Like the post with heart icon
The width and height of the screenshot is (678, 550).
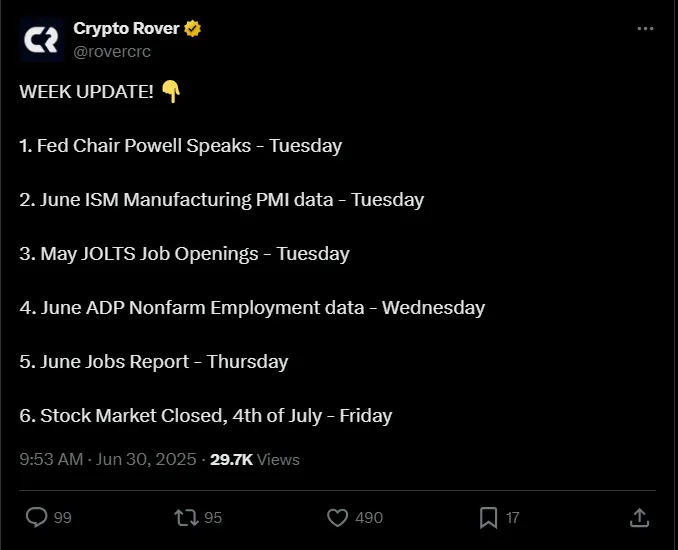pos(338,517)
